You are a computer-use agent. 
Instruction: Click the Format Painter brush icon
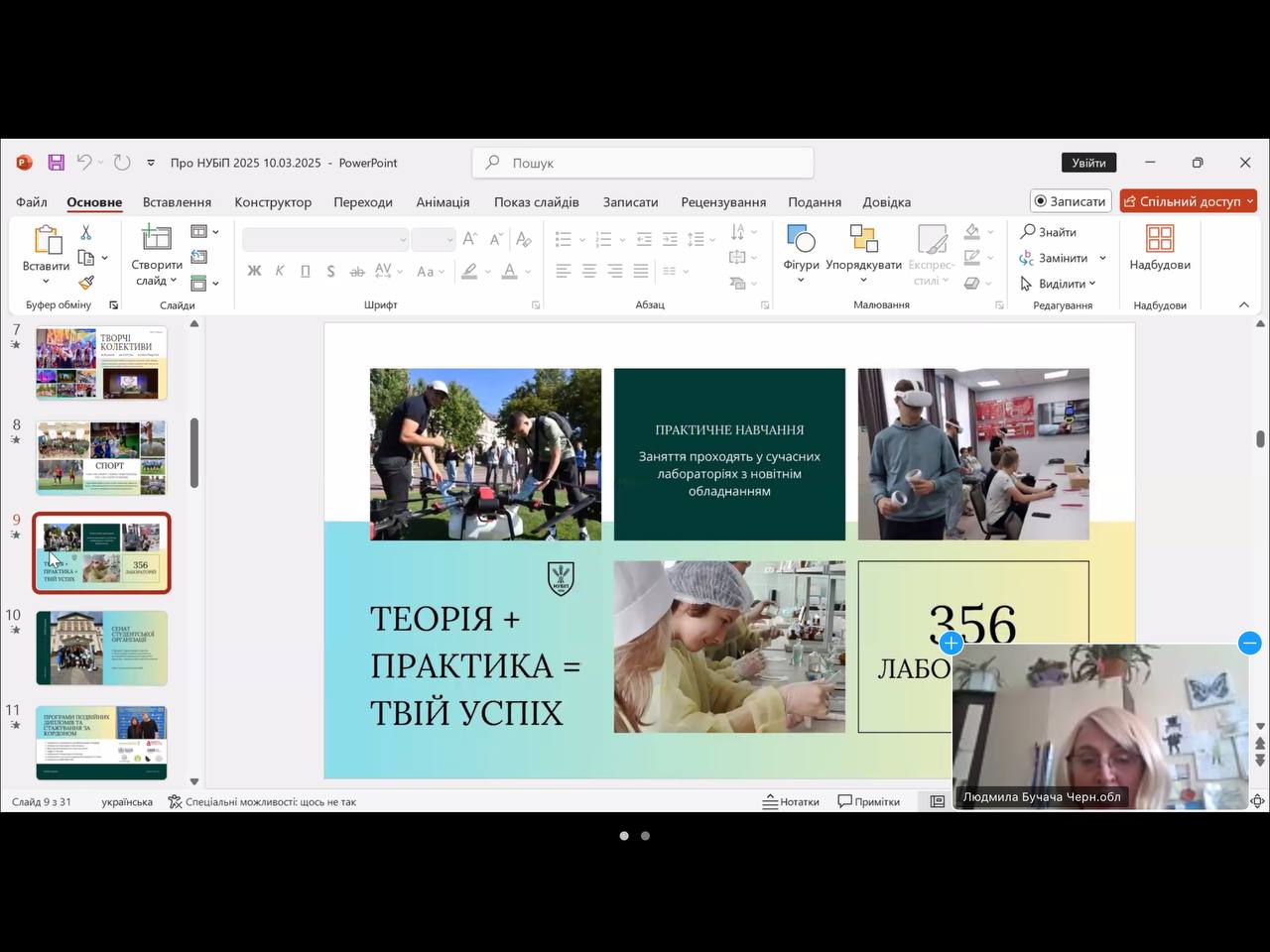click(x=86, y=283)
